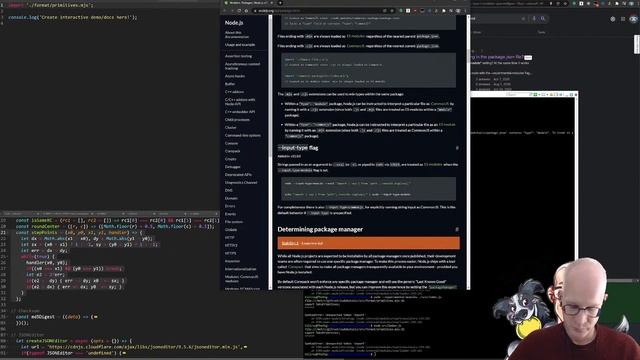Open 'Debugger' docs entry
This screenshot has height=360, width=640.
(233, 167)
